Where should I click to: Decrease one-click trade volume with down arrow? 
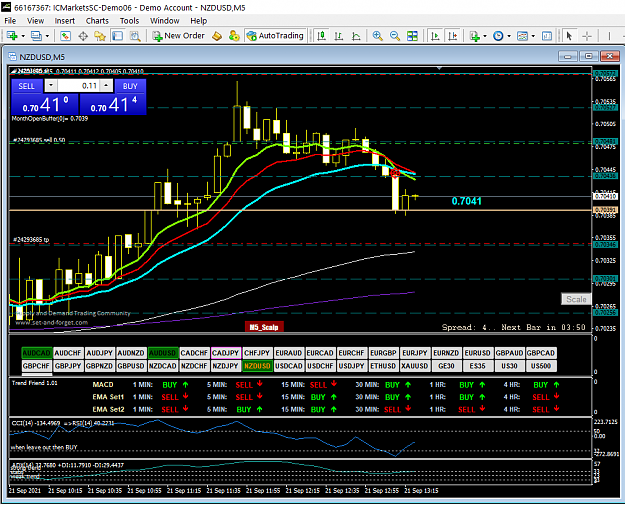51,85
